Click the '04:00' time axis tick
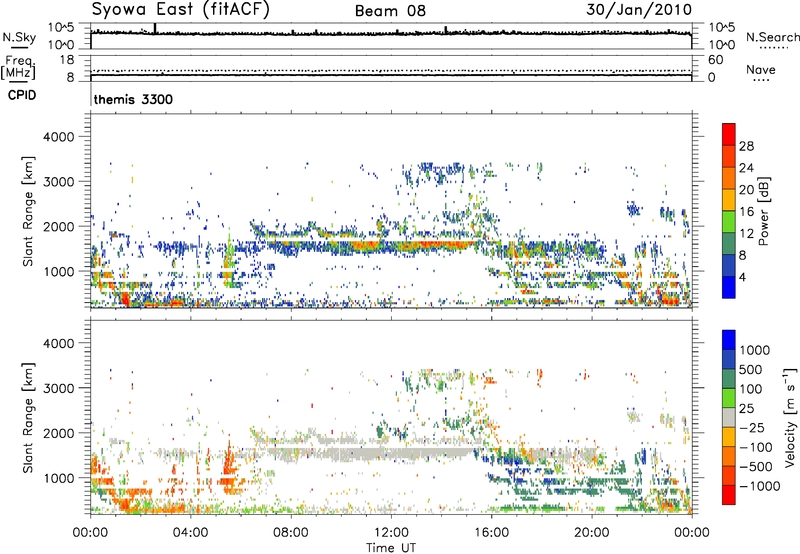The width and height of the screenshot is (800, 554). (190, 533)
